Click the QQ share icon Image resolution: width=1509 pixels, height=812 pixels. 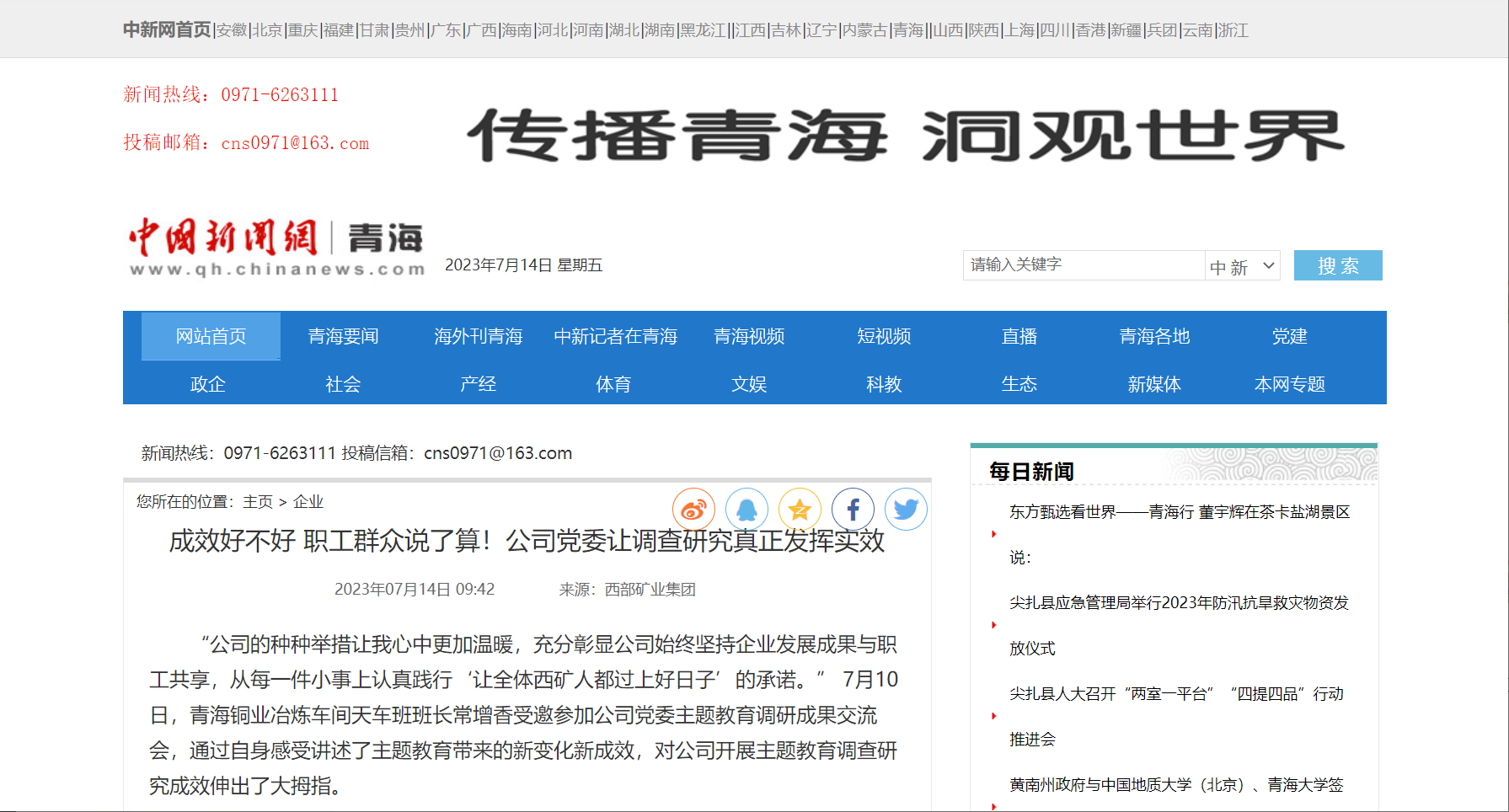(746, 510)
